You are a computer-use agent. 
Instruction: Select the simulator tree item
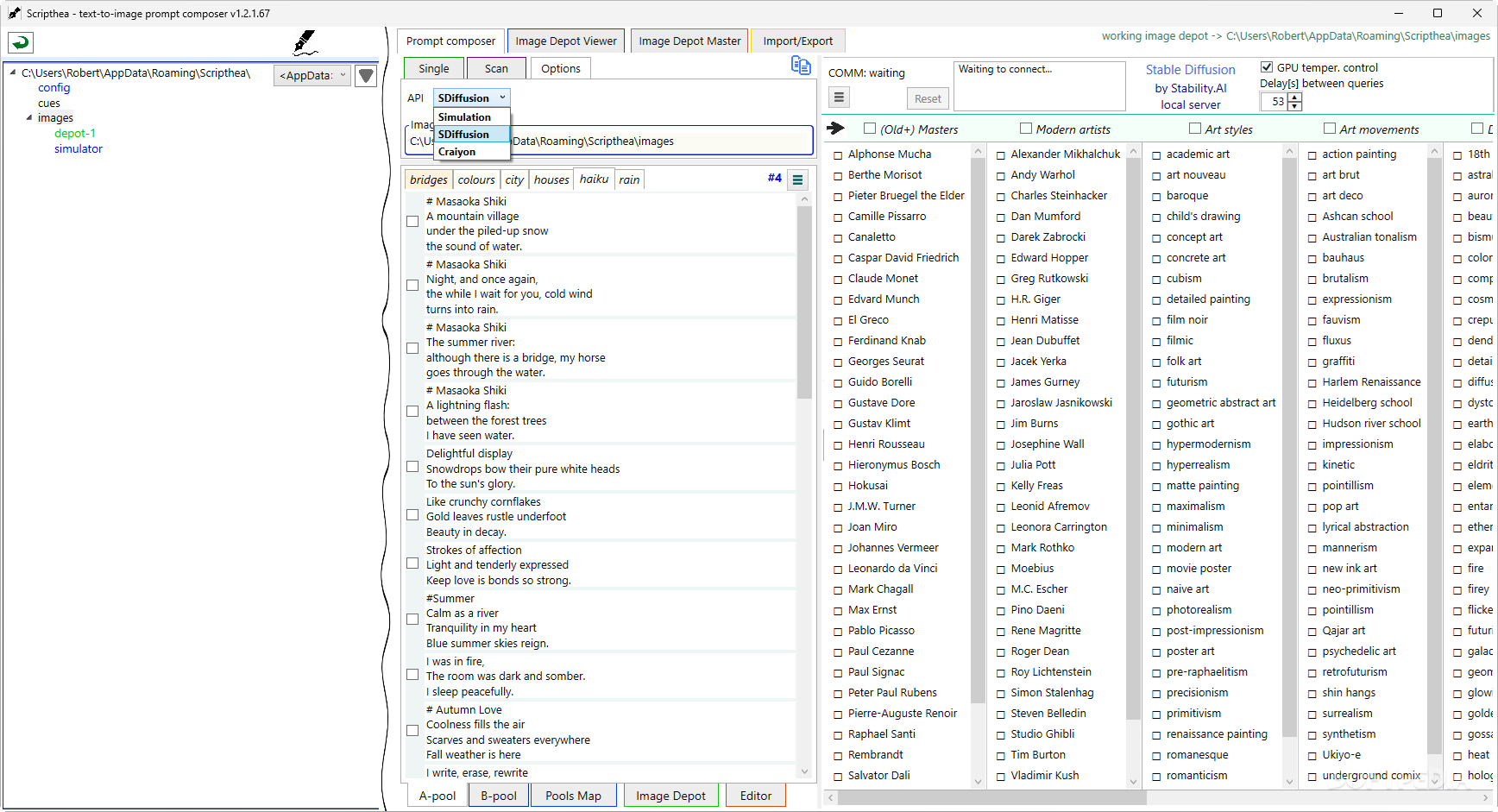click(79, 148)
